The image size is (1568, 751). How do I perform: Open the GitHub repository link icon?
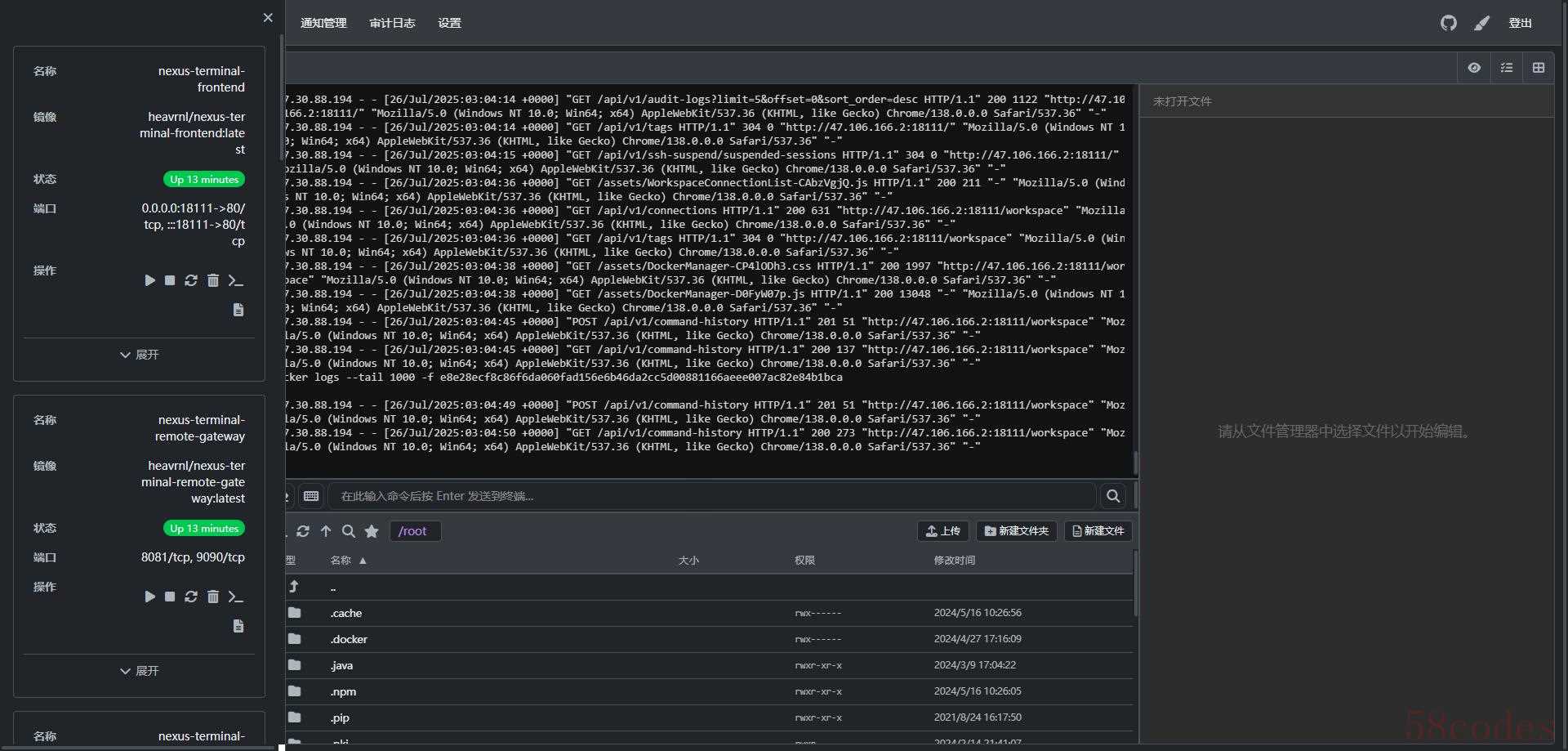coord(1449,23)
